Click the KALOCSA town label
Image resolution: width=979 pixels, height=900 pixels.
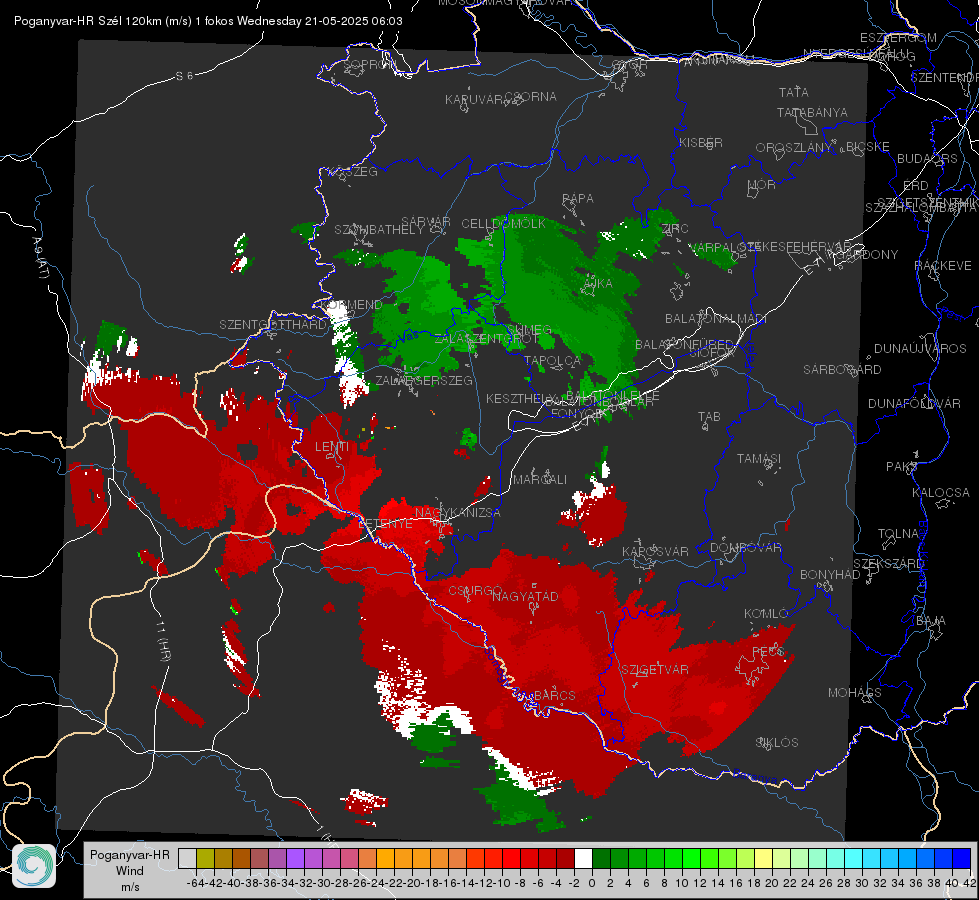[940, 492]
